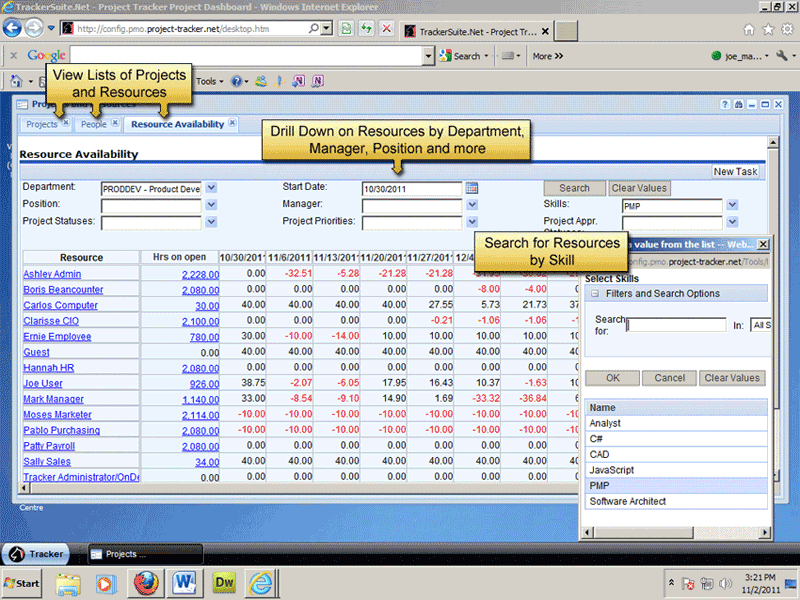800x600 pixels.
Task: Click the Messenger people icon in command bar
Action: point(261,81)
